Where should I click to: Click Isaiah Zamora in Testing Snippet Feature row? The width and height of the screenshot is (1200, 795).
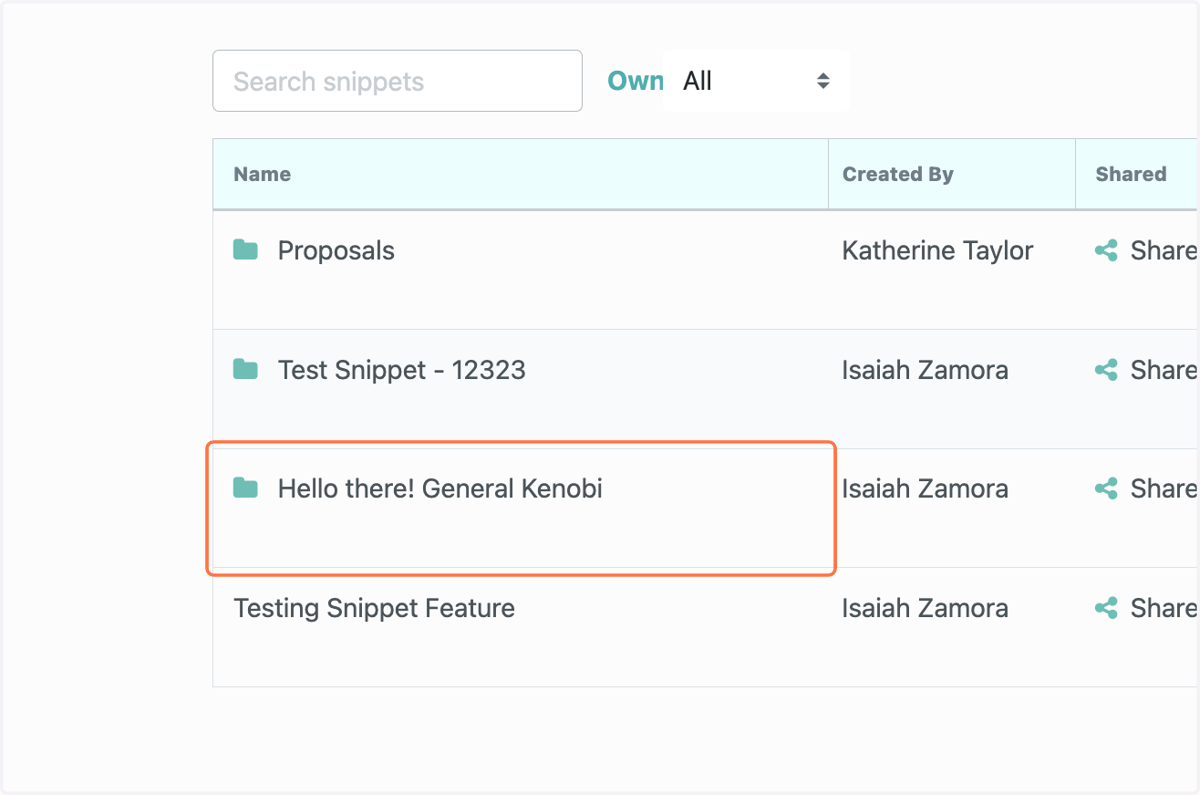click(925, 608)
